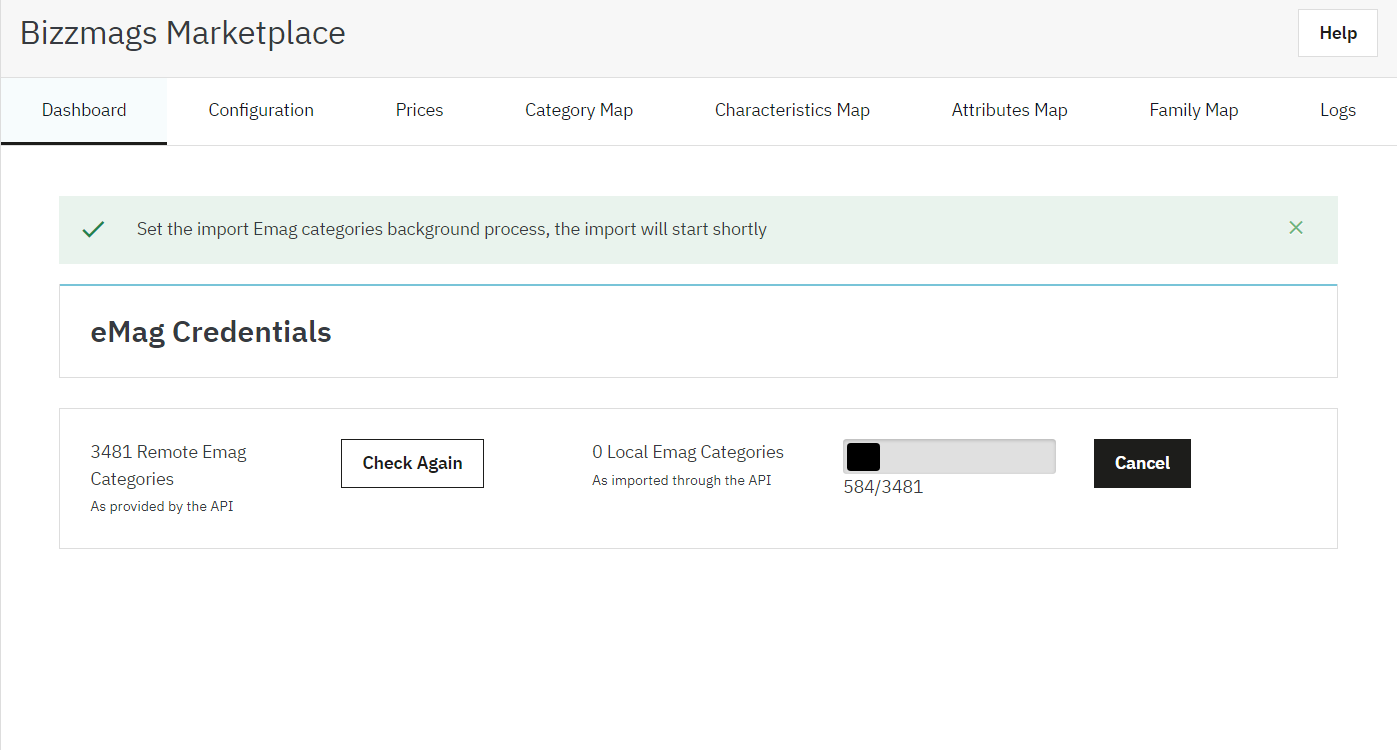This screenshot has height=750, width=1397.
Task: Open the Attributes Map tab
Action: coord(1009,111)
